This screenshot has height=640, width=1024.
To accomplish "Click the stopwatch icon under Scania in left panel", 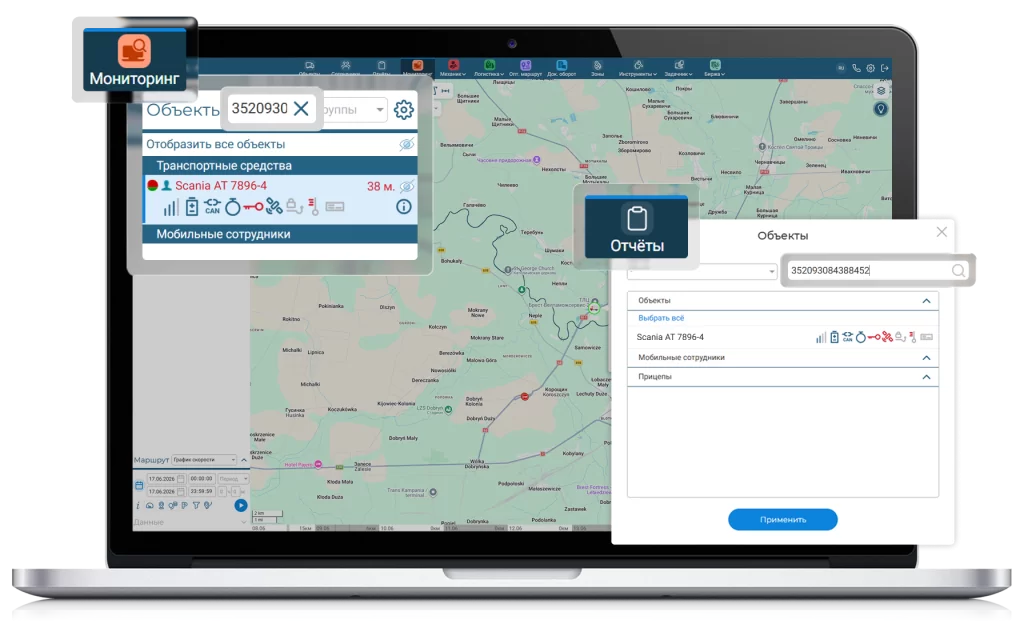I will [232, 208].
